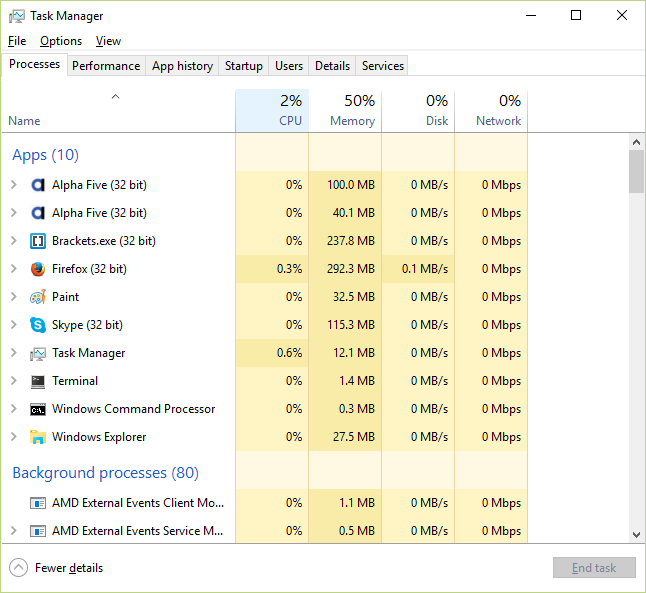Select the Brackets.exe (32 bit) name text
Image resolution: width=646 pixels, height=593 pixels.
click(x=104, y=241)
